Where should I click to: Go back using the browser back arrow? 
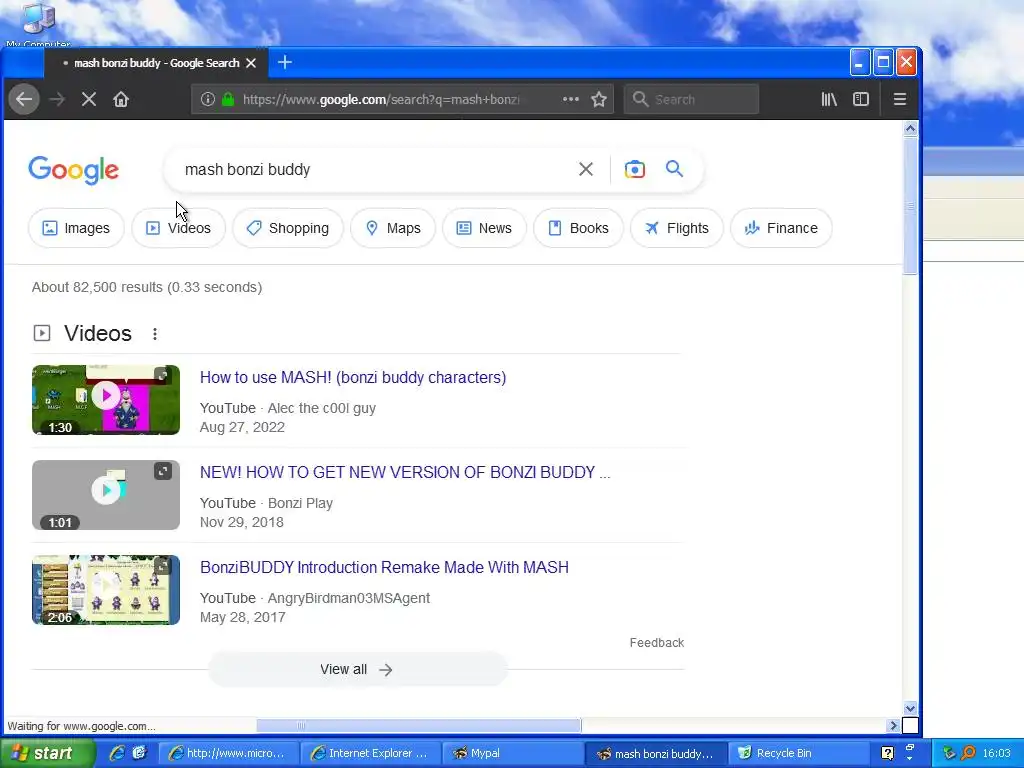[24, 99]
